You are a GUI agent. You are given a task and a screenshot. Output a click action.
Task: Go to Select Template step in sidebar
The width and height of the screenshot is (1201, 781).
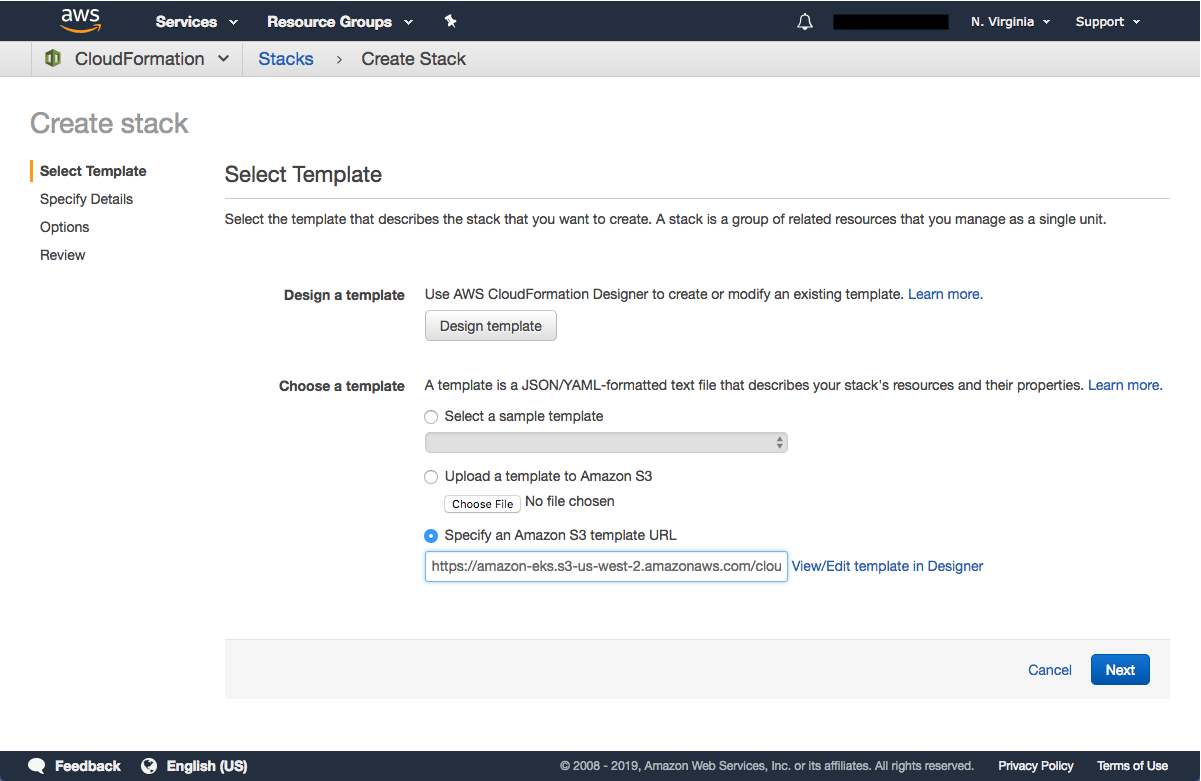tap(93, 171)
